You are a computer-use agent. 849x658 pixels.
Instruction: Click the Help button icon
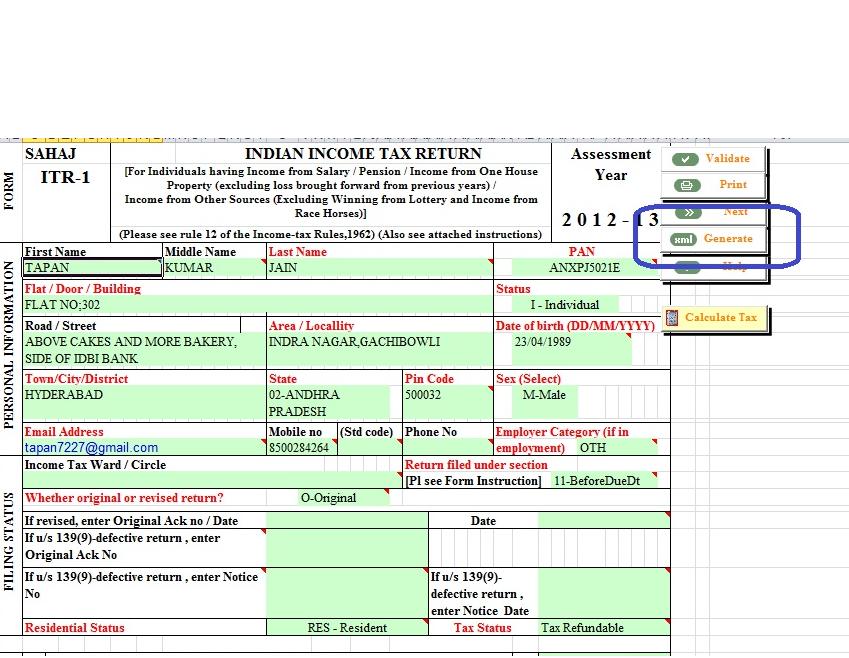pos(686,266)
